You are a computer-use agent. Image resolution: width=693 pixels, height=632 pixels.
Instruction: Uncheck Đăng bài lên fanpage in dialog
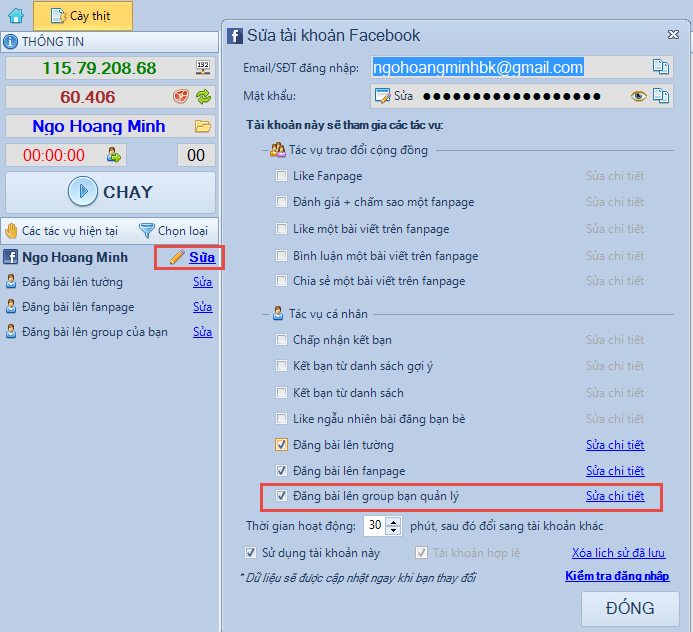pyautogui.click(x=281, y=471)
